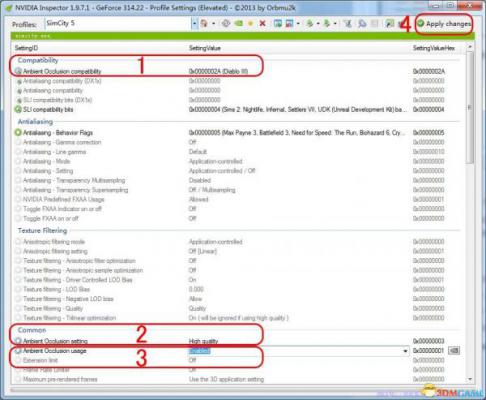Click the SettingValueHex column header
The width and height of the screenshot is (486, 400).
(434, 48)
